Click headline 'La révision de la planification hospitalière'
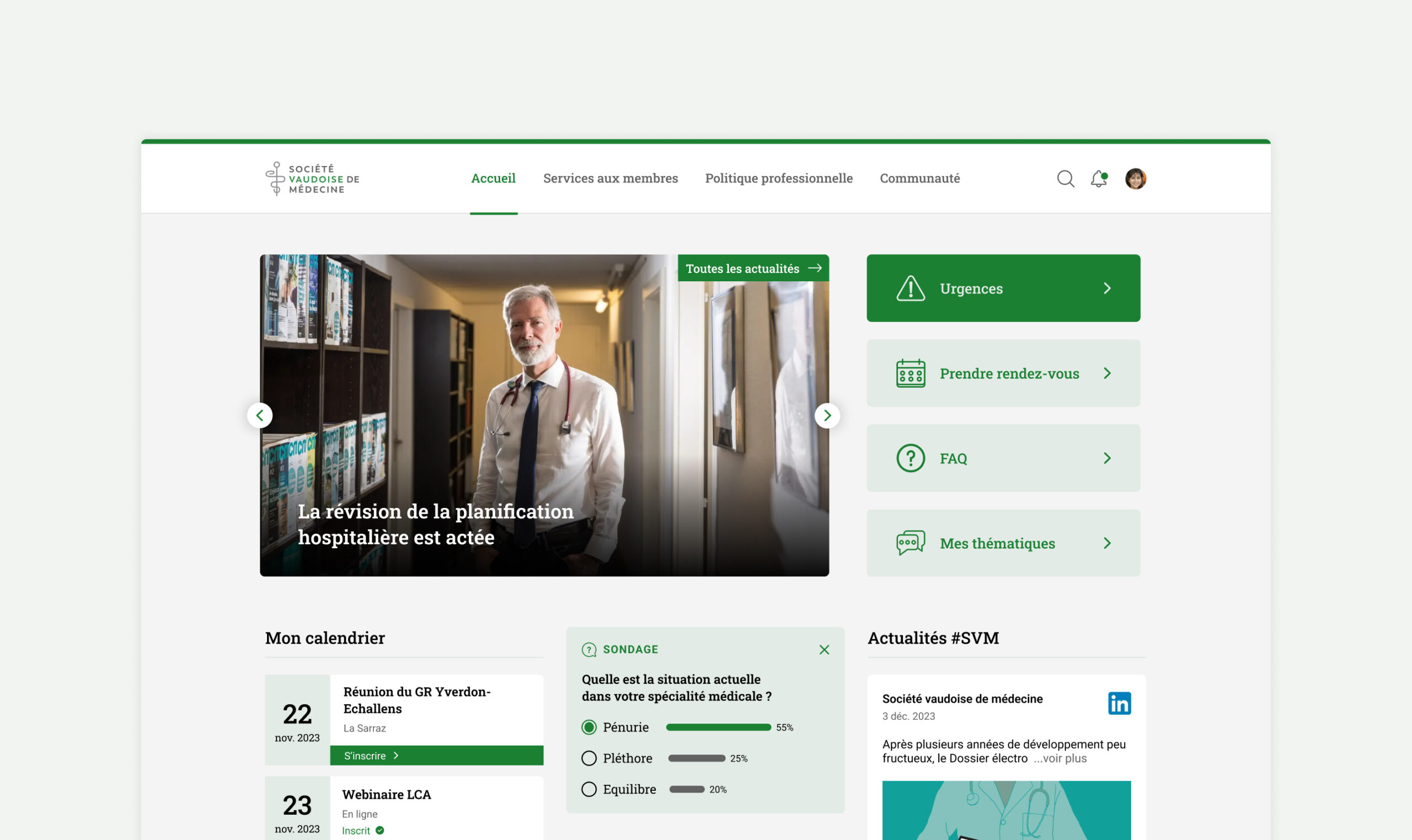 coord(435,523)
